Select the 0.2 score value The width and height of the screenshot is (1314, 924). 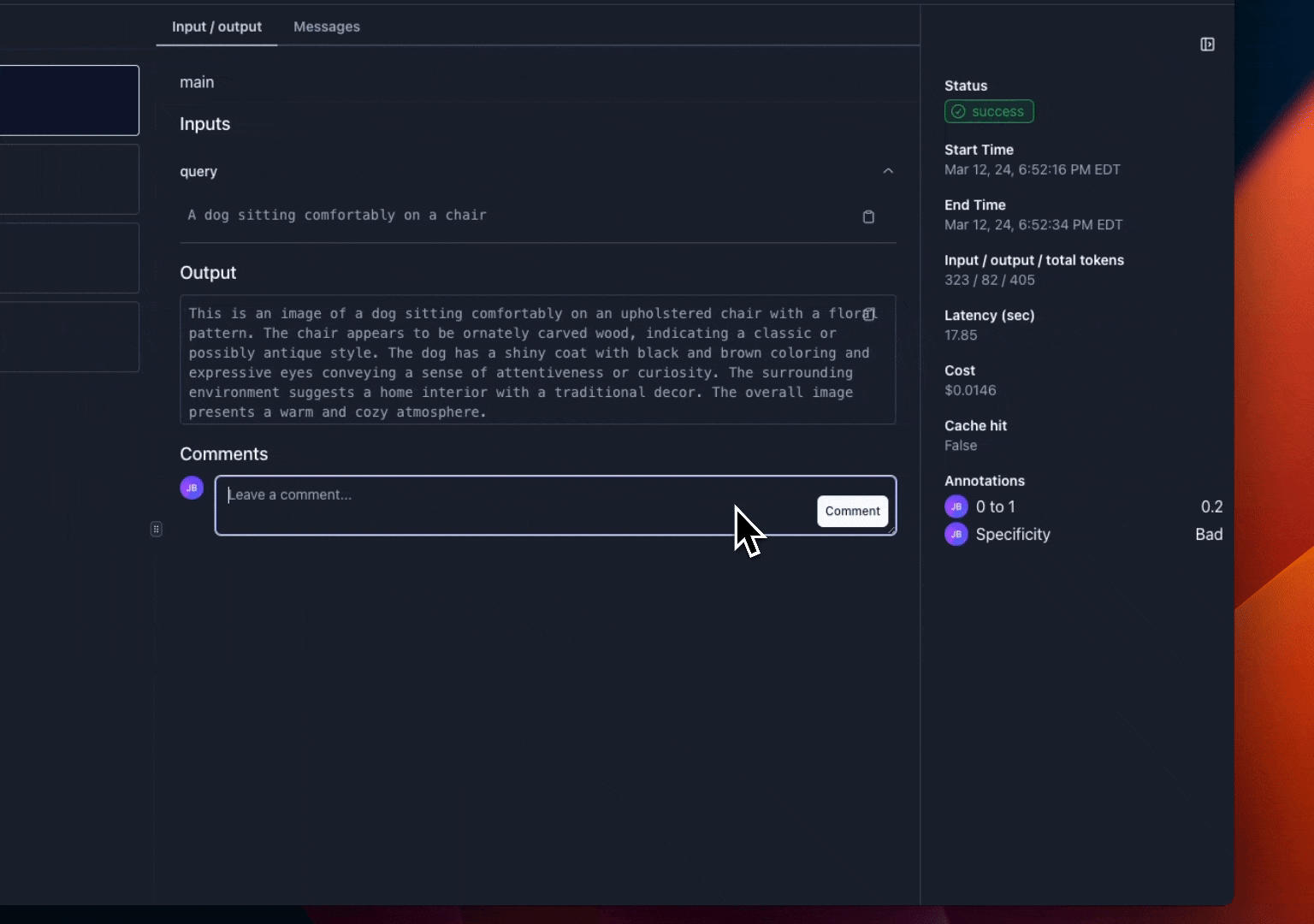1211,506
